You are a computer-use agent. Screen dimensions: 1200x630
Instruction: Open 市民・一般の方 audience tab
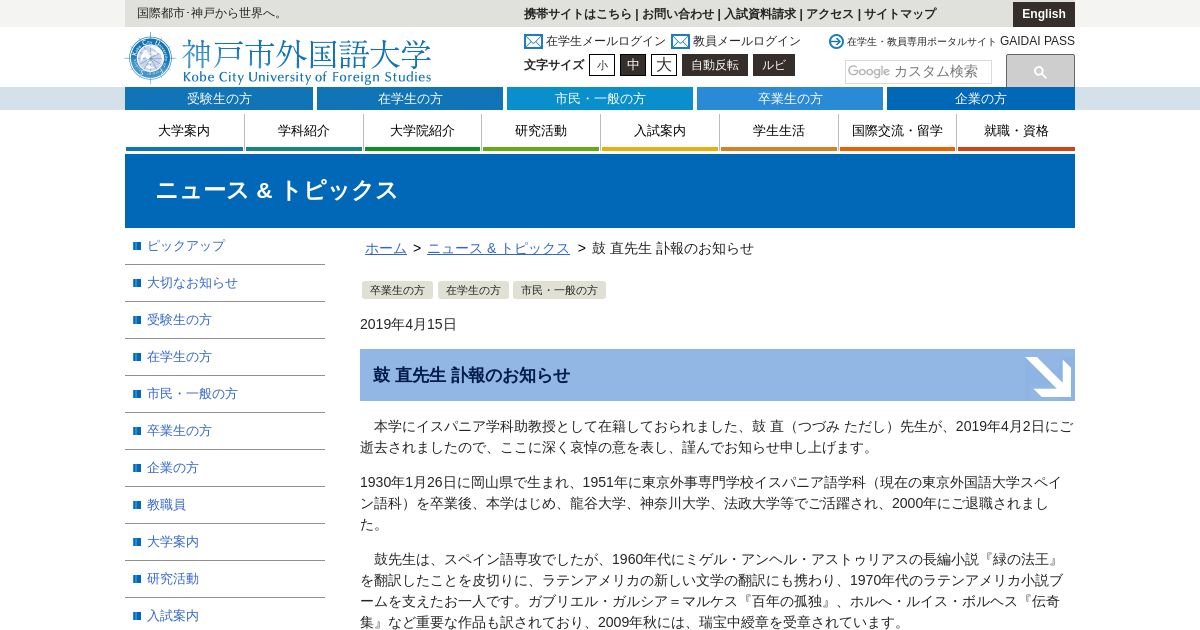click(x=600, y=98)
